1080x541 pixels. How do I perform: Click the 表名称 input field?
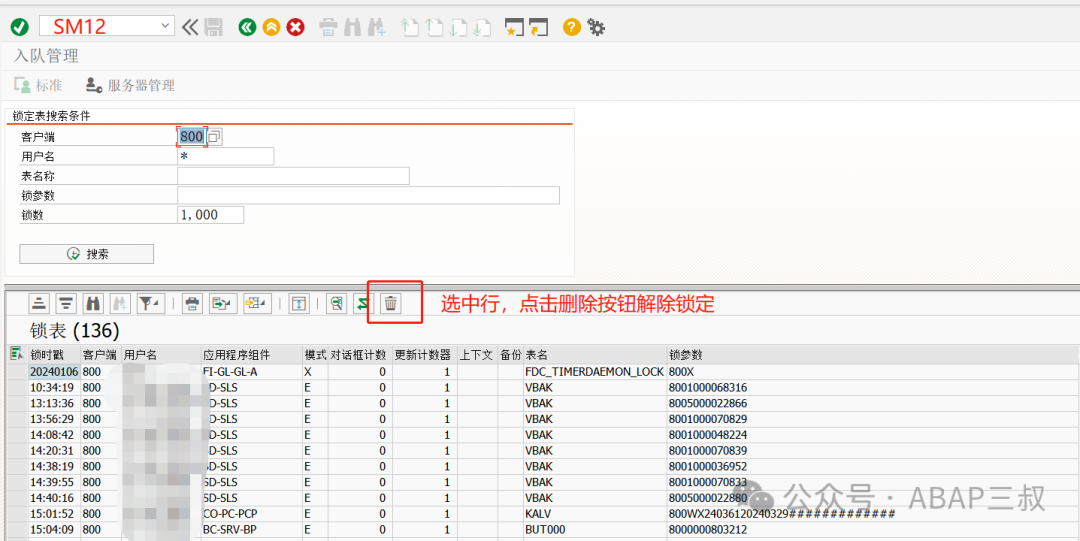click(293, 176)
